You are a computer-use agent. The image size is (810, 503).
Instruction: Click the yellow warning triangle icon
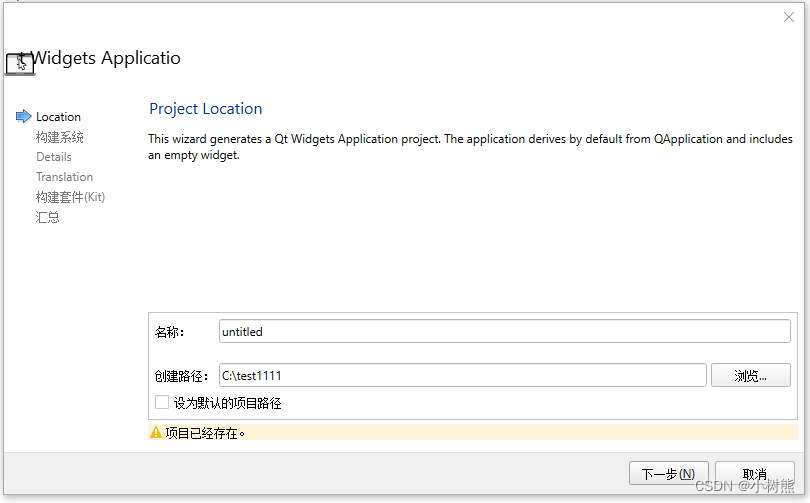(155, 432)
